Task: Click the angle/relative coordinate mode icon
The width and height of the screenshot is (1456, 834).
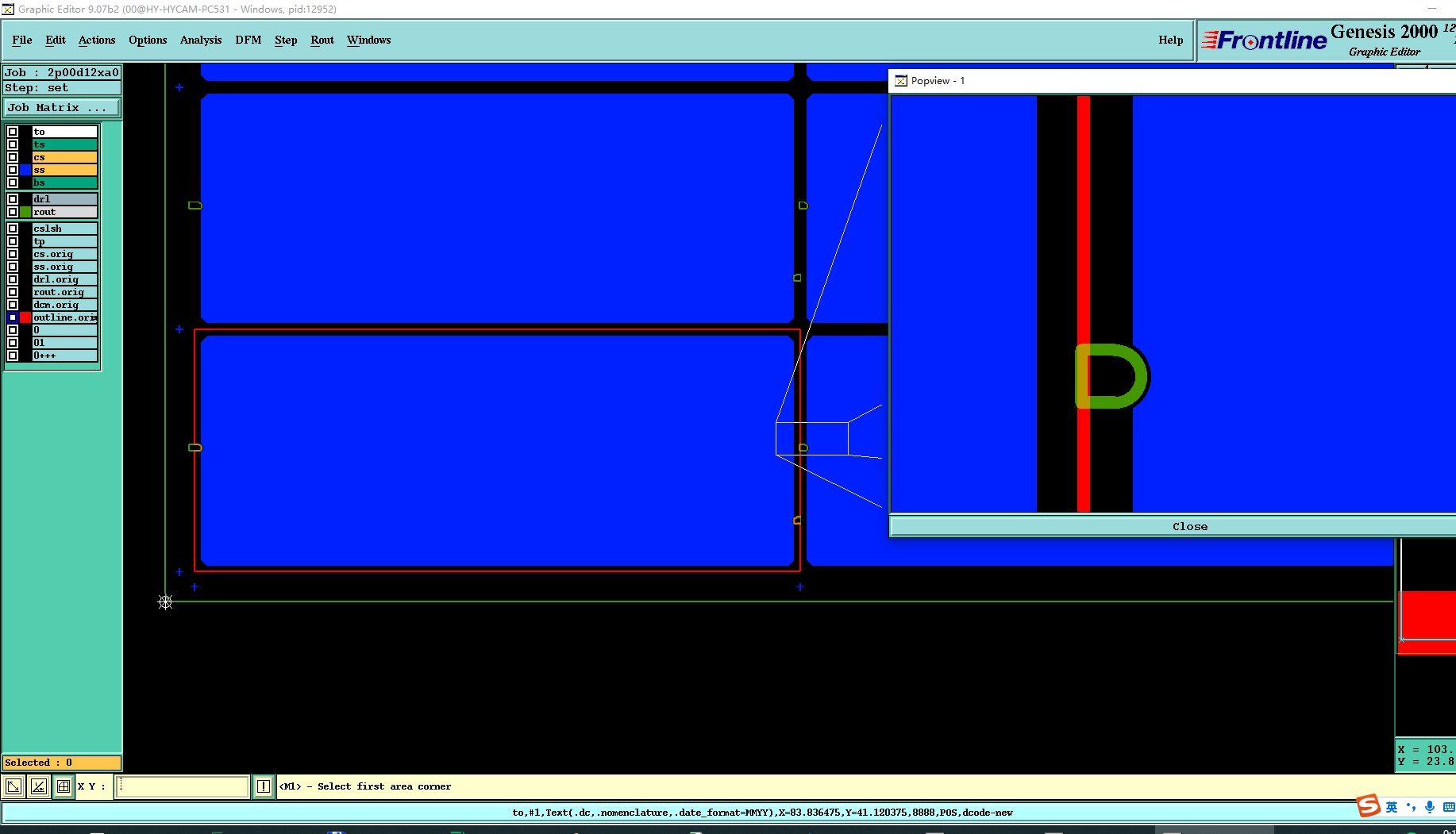Action: point(38,786)
